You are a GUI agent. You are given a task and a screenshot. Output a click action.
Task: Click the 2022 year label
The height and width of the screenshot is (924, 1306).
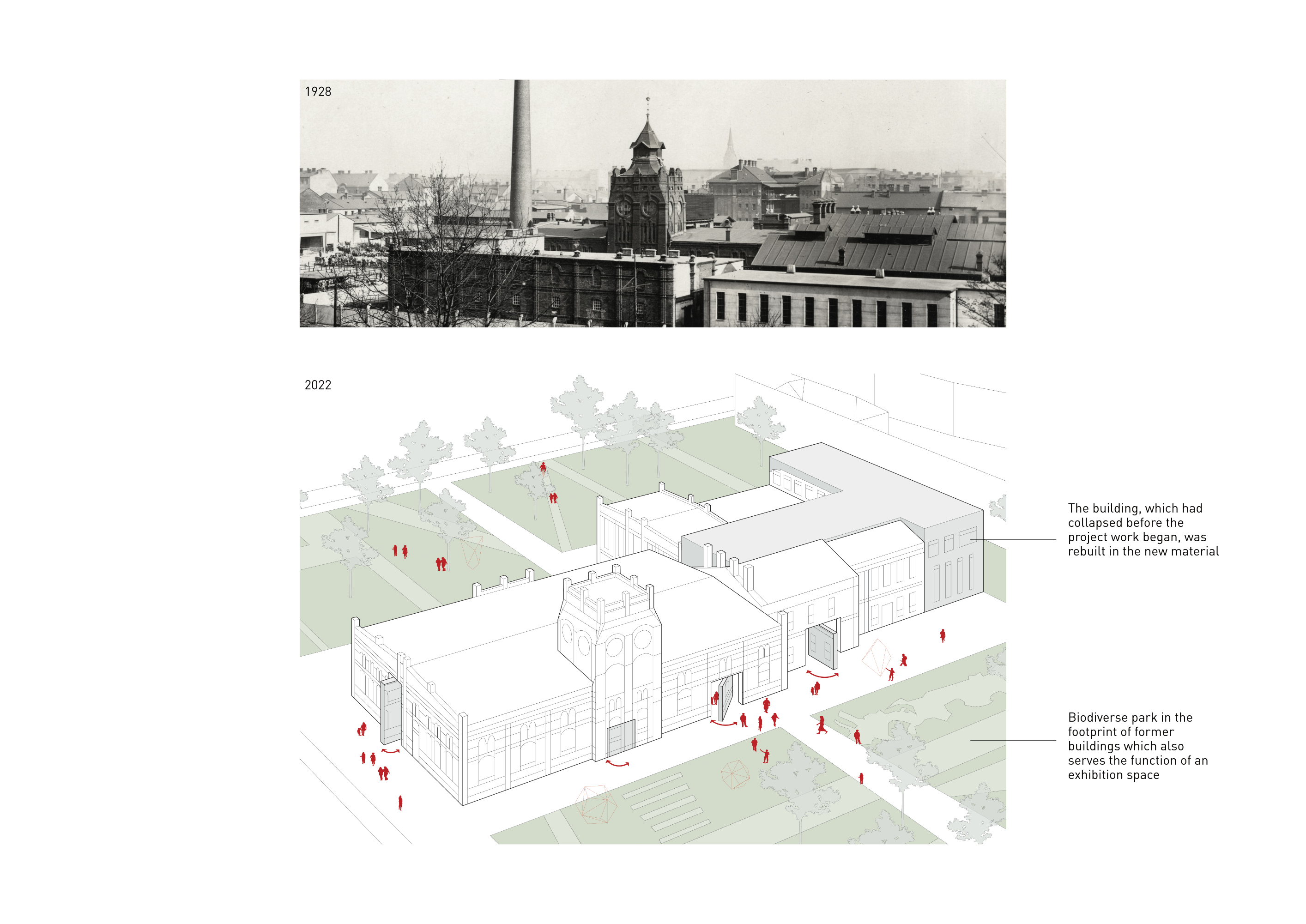[318, 385]
